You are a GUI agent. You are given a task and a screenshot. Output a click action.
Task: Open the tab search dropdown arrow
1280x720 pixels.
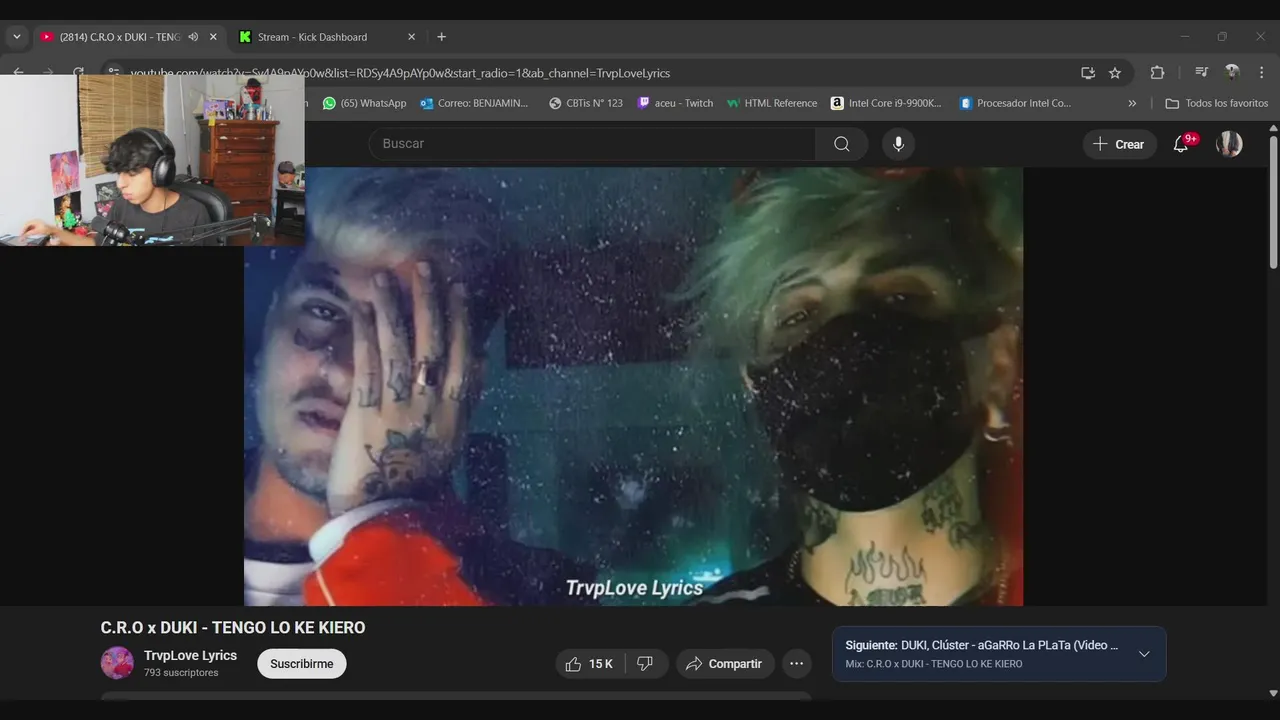point(16,37)
